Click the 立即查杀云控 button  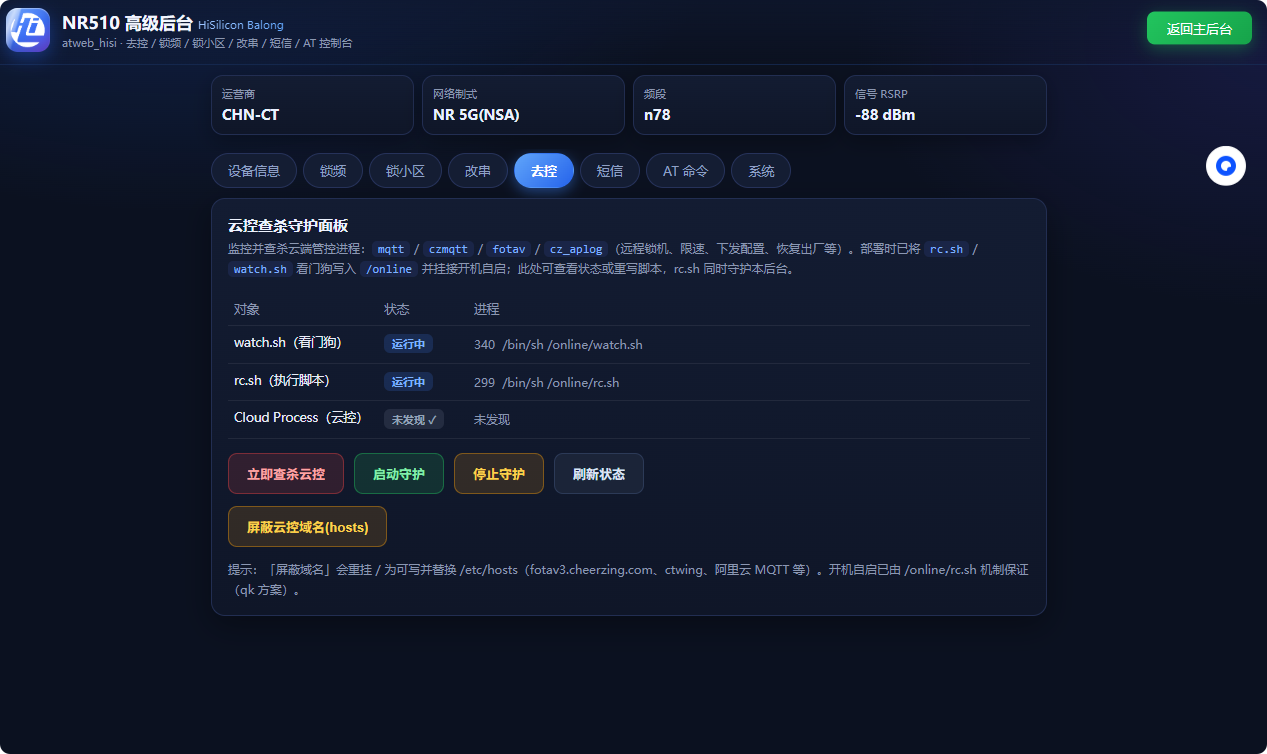286,474
